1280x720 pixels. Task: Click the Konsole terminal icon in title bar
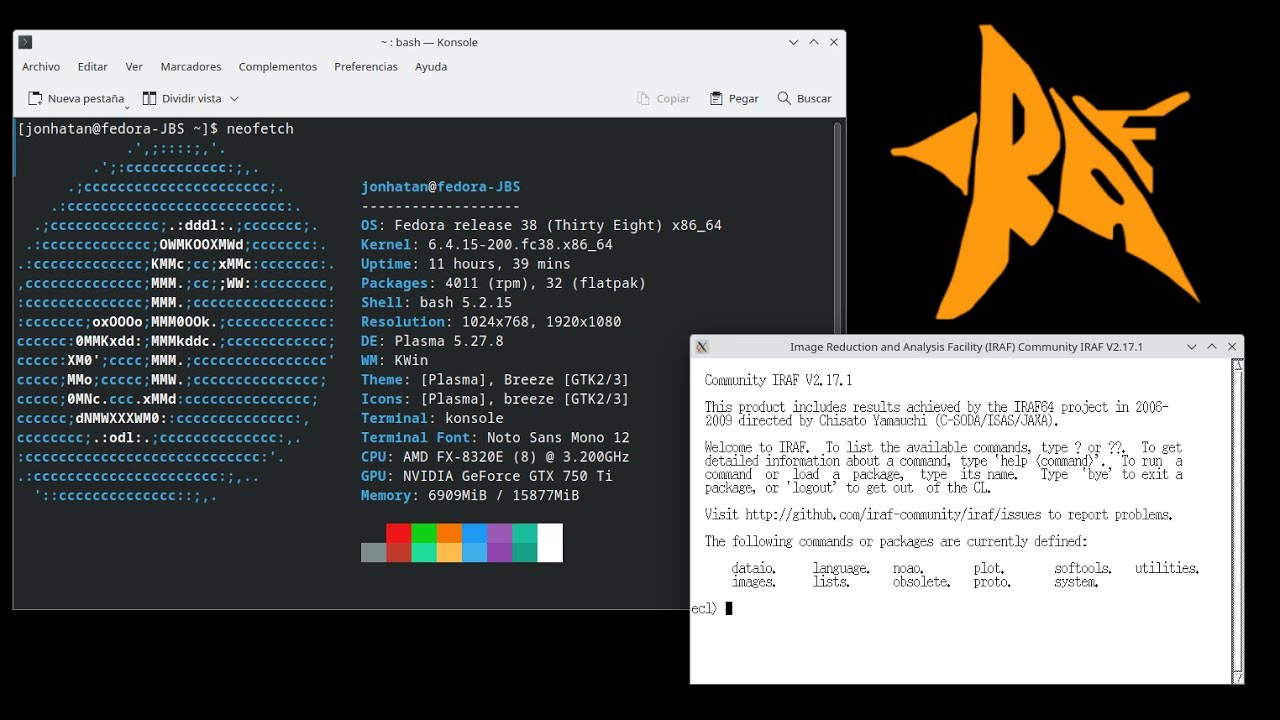tap(26, 42)
